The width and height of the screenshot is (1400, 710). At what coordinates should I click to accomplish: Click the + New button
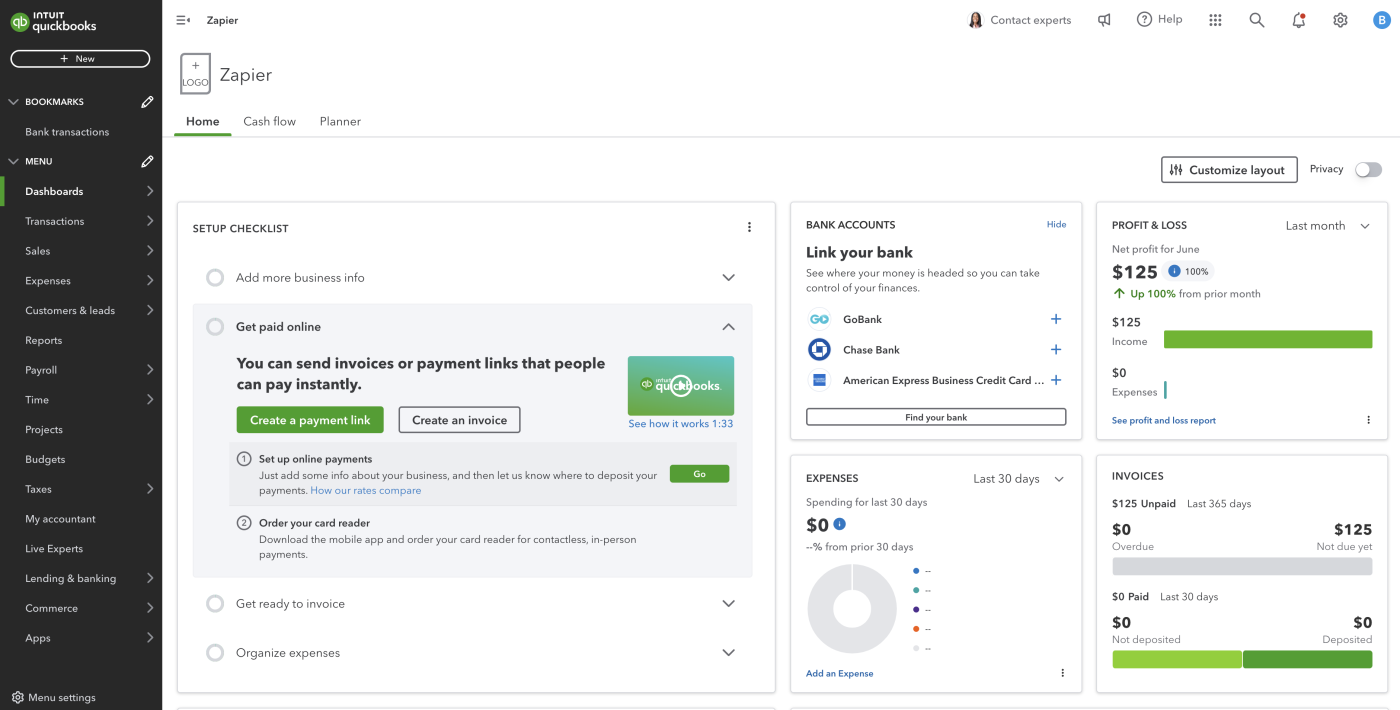point(80,59)
